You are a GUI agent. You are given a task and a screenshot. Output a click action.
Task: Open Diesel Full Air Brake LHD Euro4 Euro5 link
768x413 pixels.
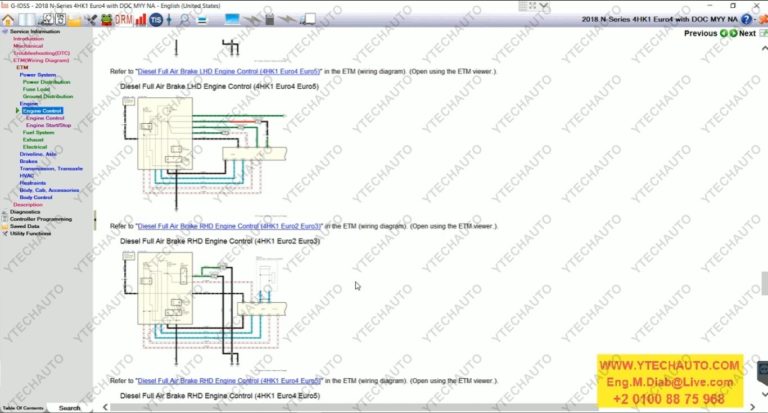point(228,72)
